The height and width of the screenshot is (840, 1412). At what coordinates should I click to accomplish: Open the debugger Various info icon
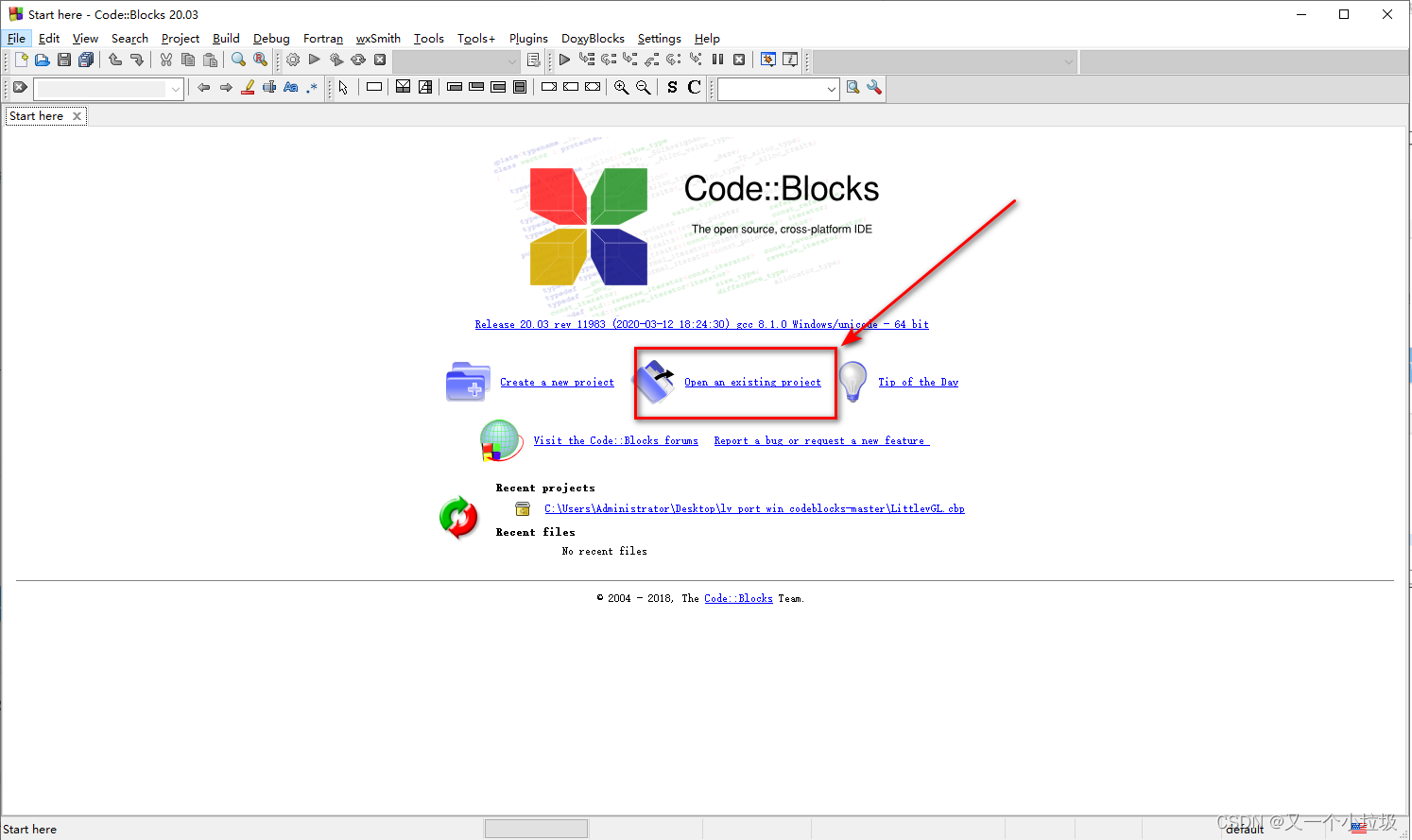pyautogui.click(x=790, y=60)
